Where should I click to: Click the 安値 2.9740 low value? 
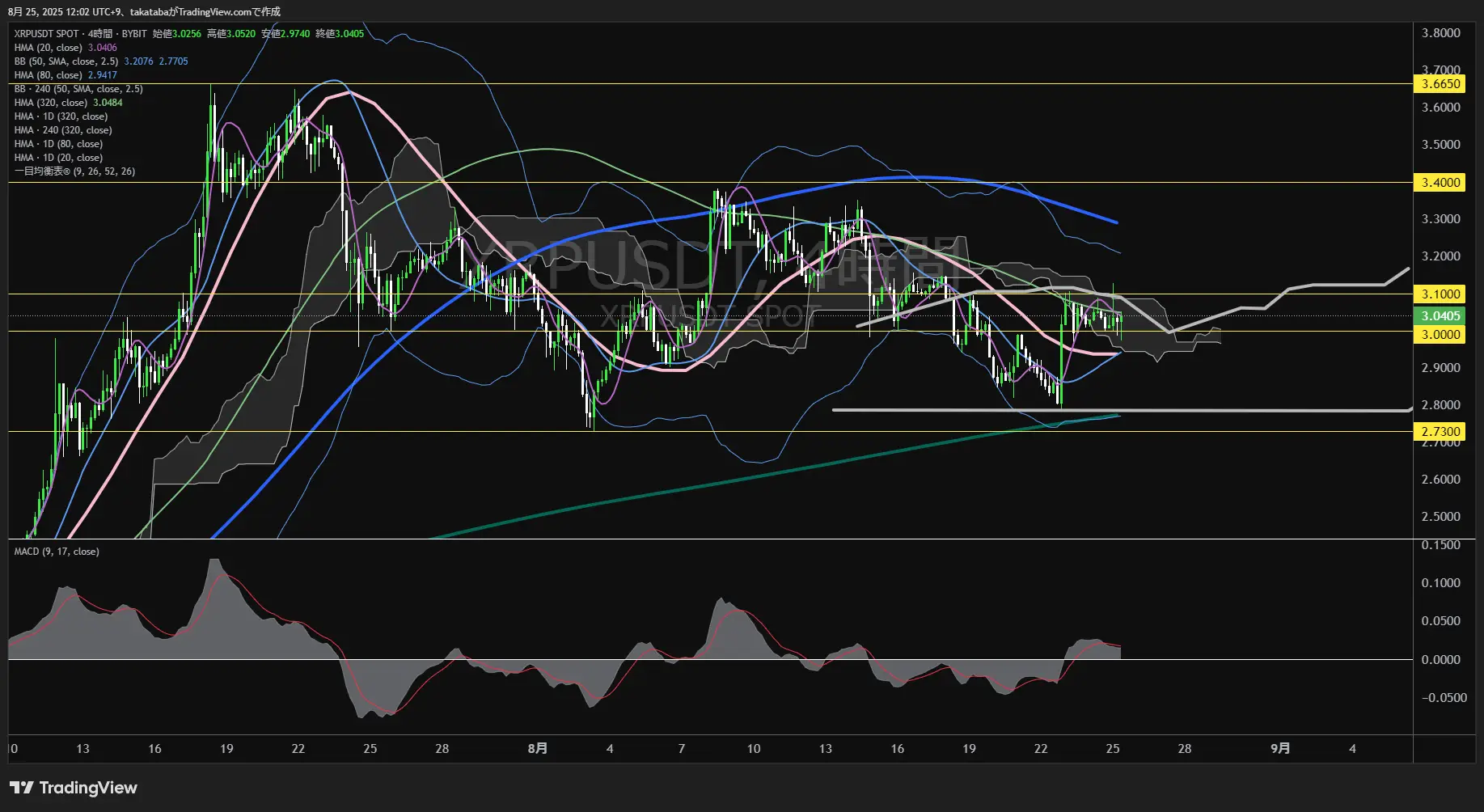pos(285,34)
